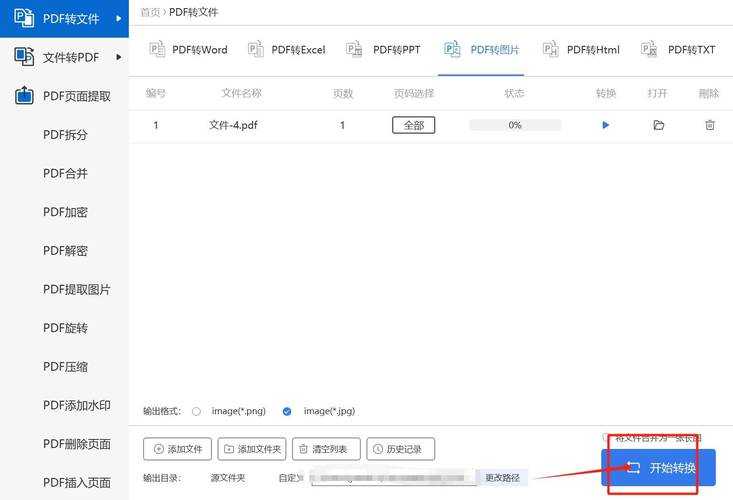
Task: Switch to PDF转图片 tab
Action: coord(481,50)
